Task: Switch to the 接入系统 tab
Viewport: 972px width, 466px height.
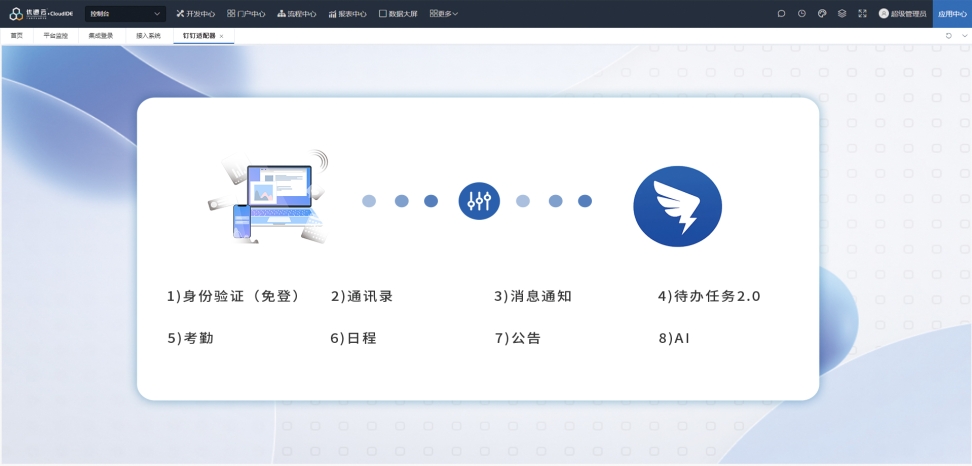Action: (148, 36)
